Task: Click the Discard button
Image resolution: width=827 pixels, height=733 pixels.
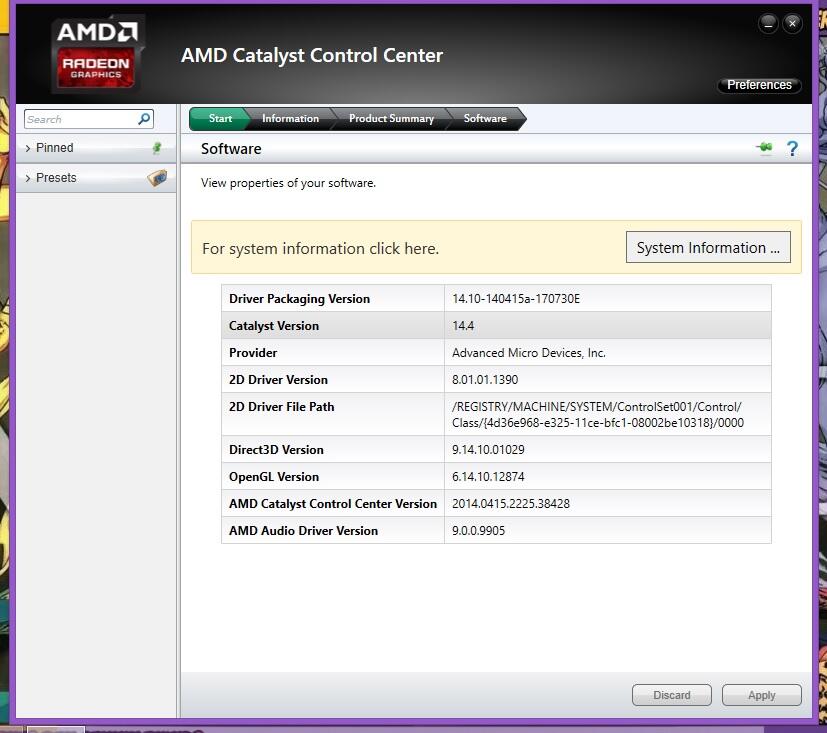Action: 671,695
